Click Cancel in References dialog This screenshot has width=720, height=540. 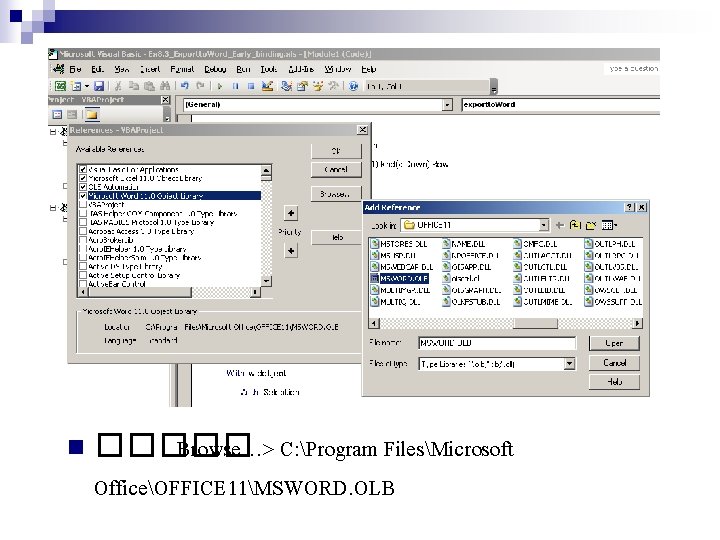(336, 169)
